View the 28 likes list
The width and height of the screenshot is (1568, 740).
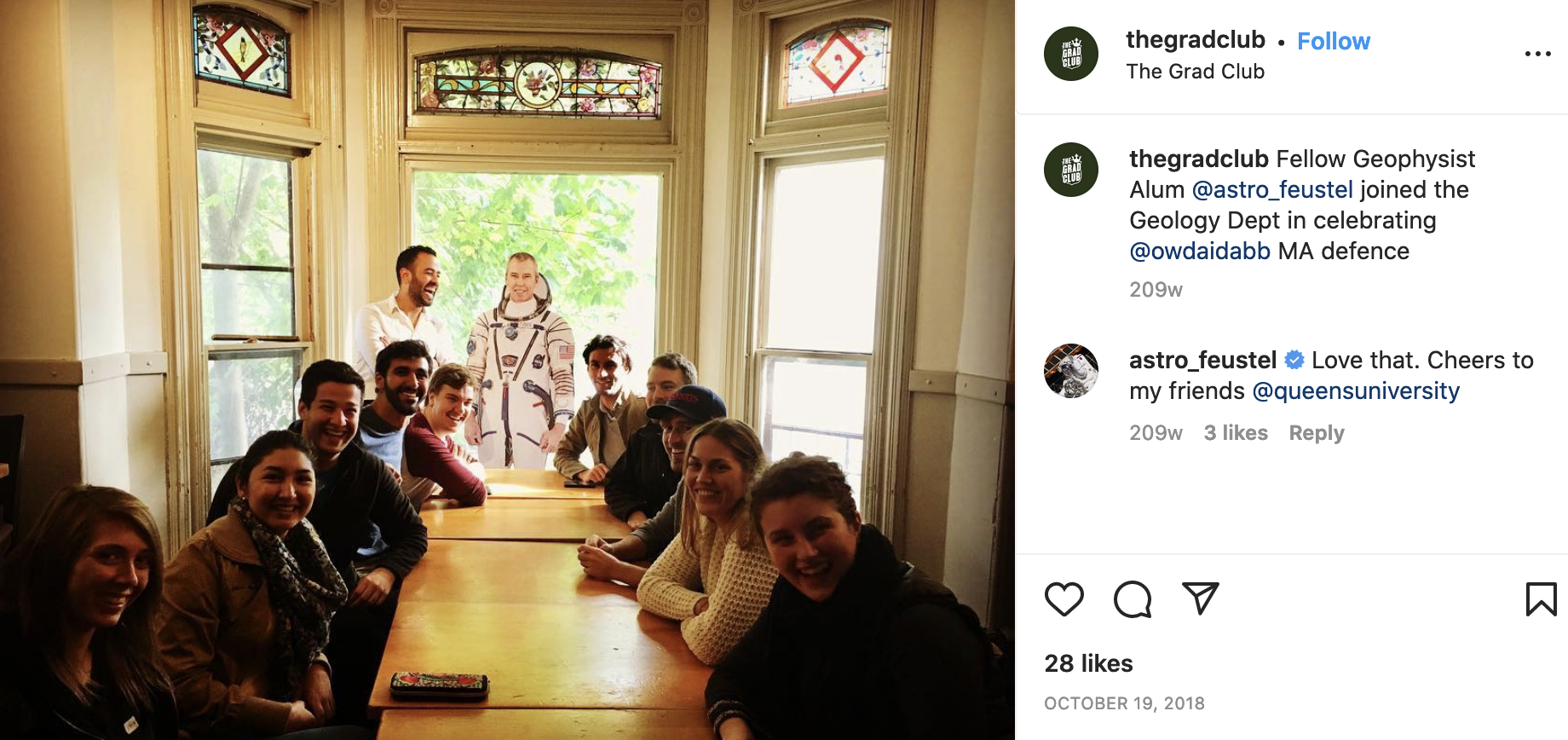coord(1088,663)
